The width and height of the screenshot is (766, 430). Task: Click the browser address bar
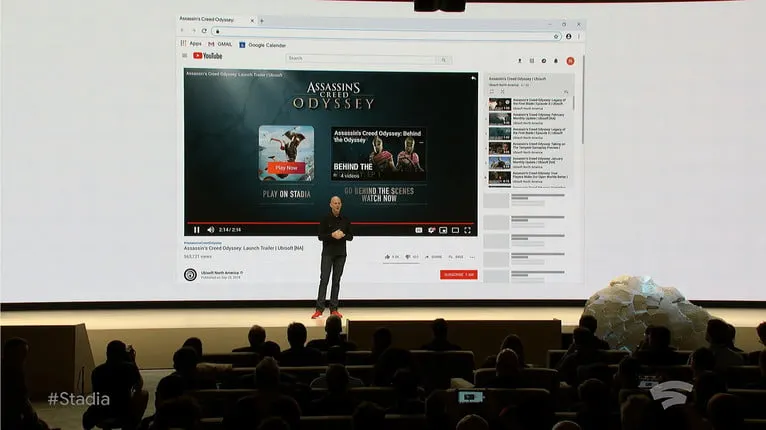[x=386, y=33]
